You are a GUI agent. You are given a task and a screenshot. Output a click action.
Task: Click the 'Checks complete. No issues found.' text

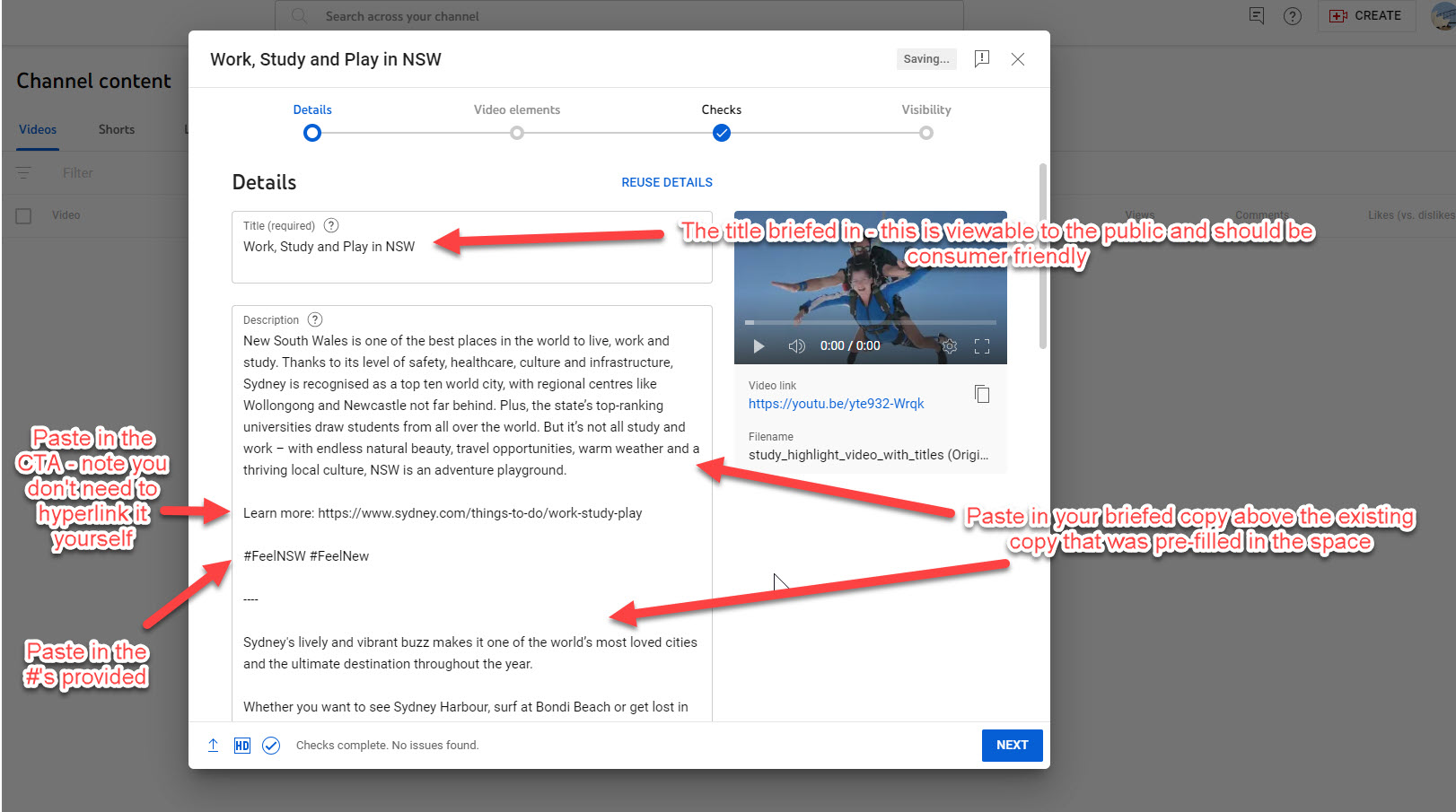point(388,746)
